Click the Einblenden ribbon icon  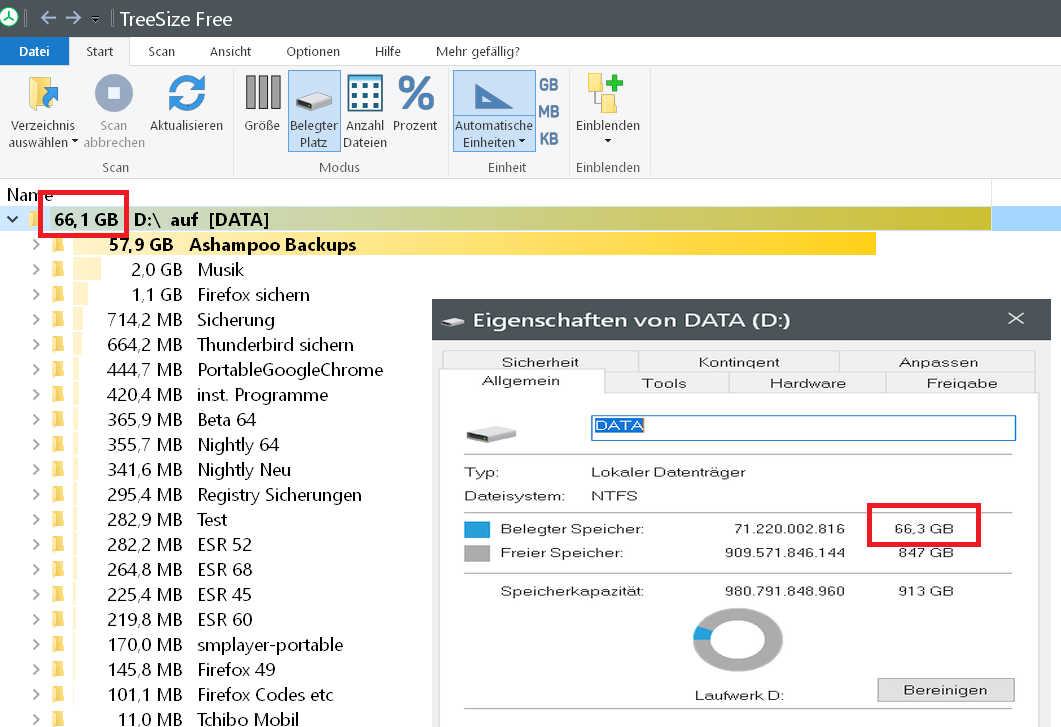607,94
